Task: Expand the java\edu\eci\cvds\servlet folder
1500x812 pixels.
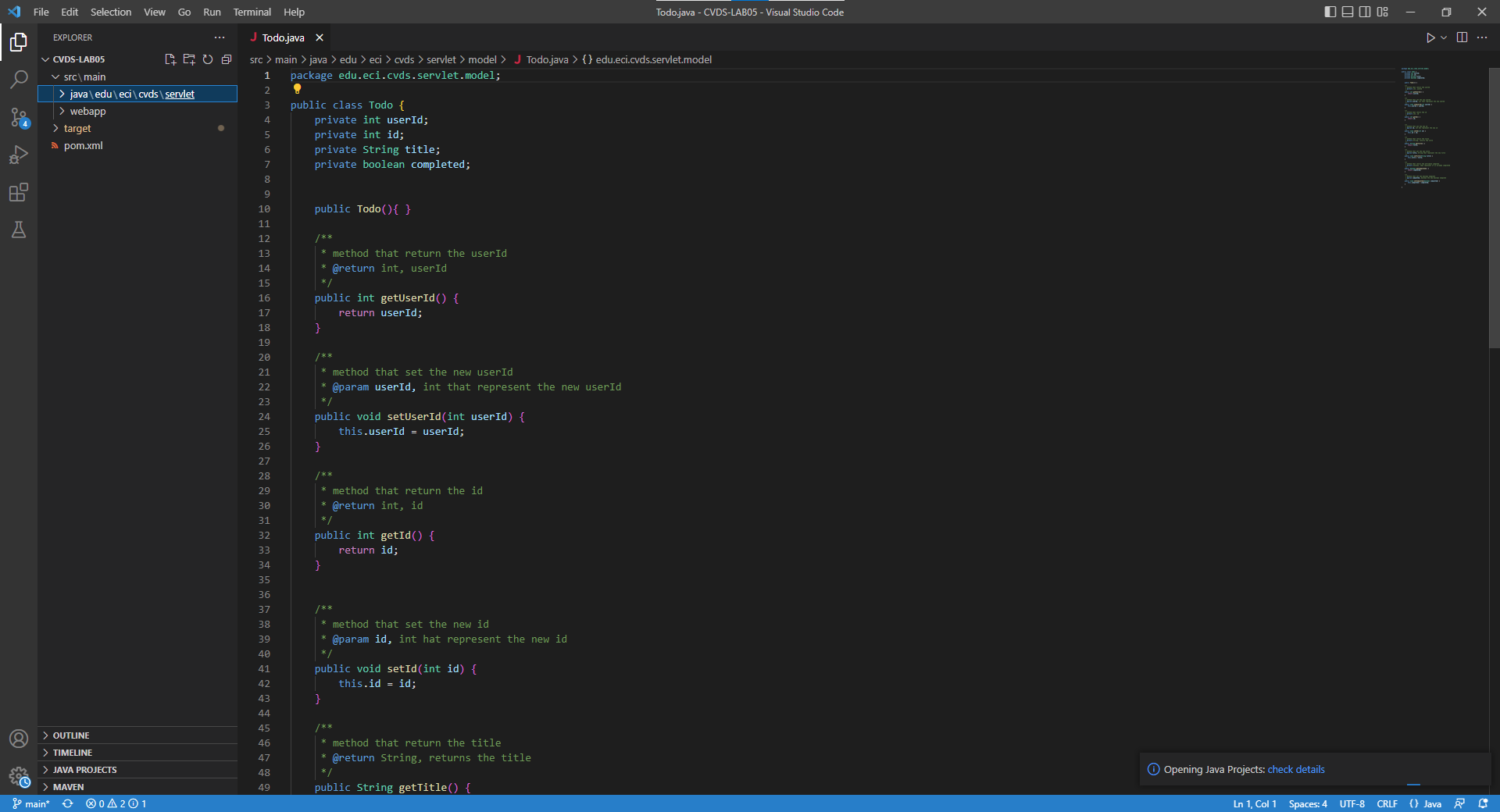Action: [137, 94]
